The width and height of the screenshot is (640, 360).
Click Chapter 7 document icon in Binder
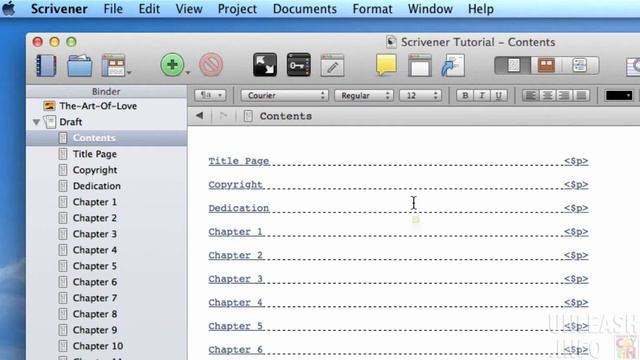(x=62, y=298)
